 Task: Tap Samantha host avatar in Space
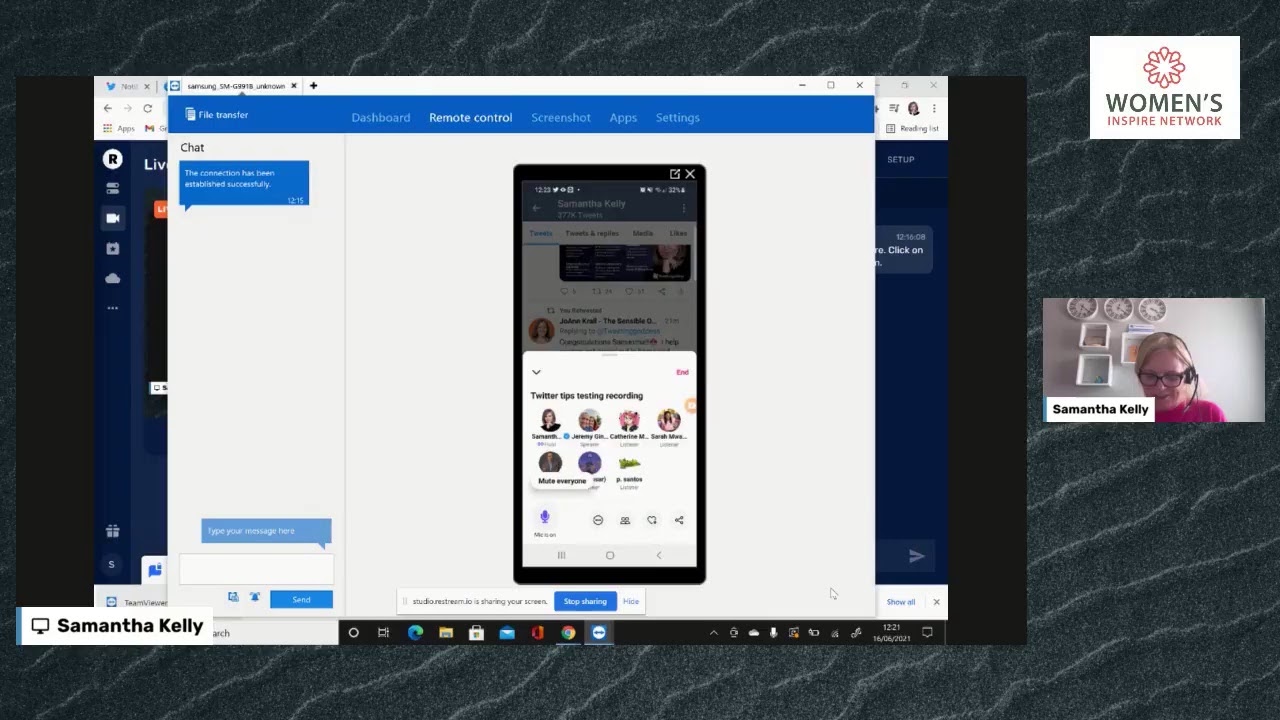tap(550, 420)
